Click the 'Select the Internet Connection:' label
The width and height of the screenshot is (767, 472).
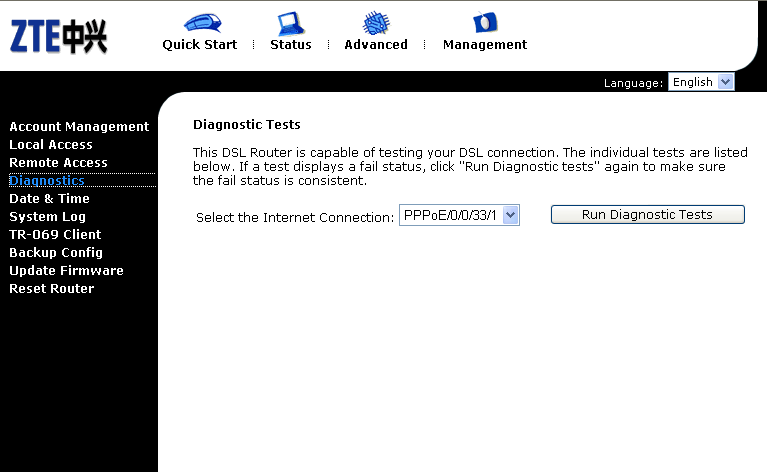(x=295, y=217)
